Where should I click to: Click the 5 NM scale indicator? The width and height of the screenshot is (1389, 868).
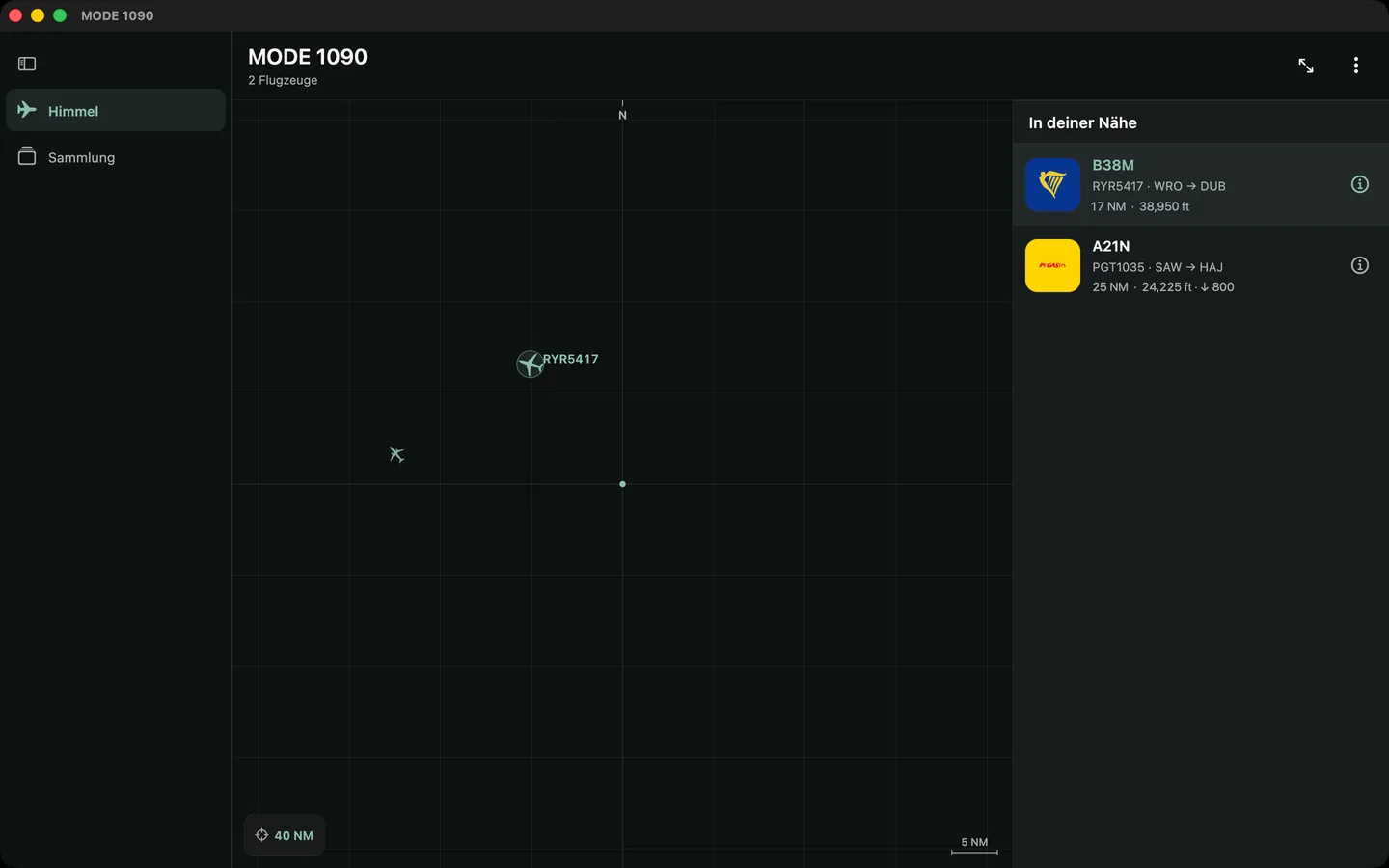click(x=974, y=846)
